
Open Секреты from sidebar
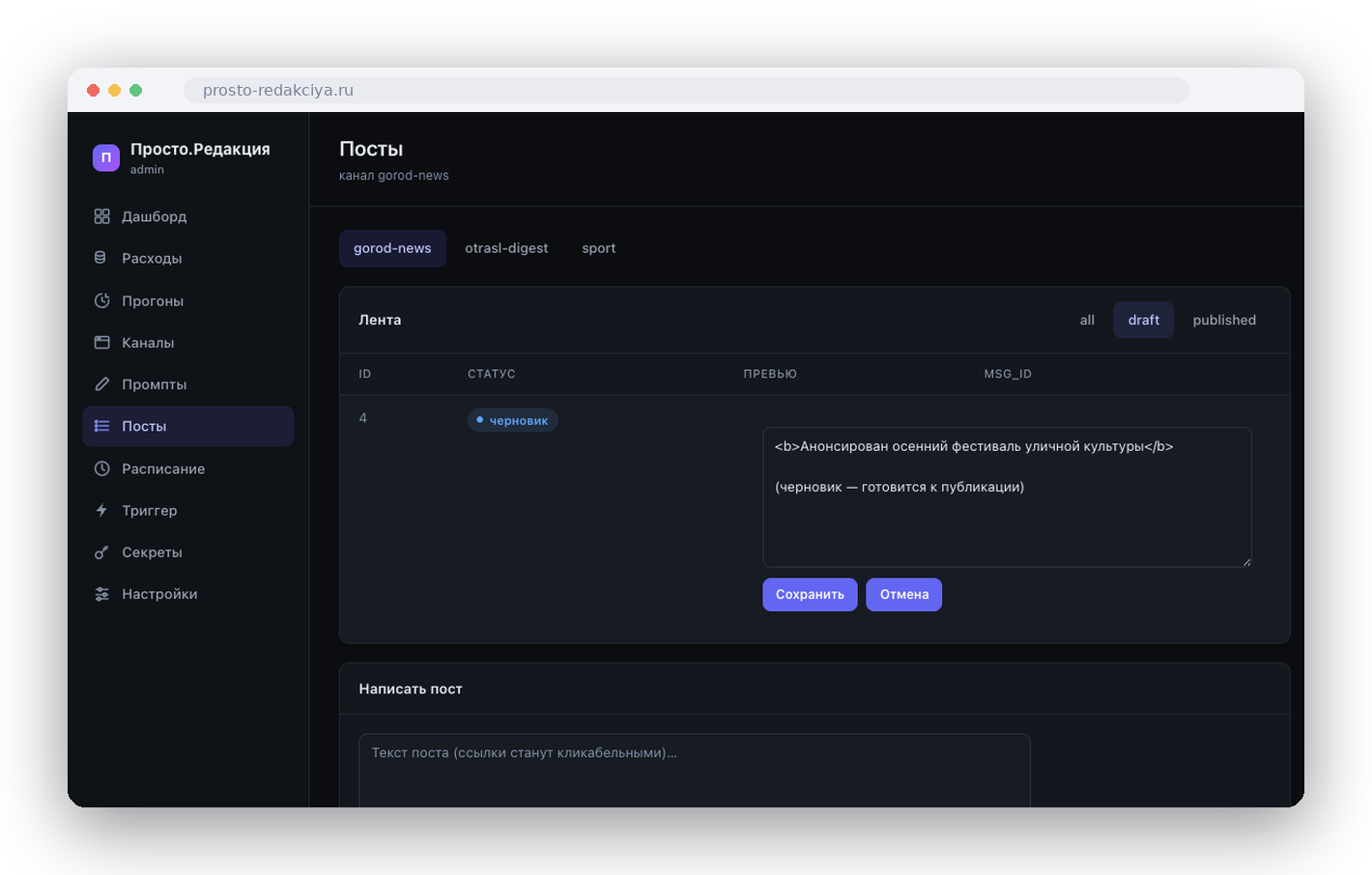click(187, 552)
